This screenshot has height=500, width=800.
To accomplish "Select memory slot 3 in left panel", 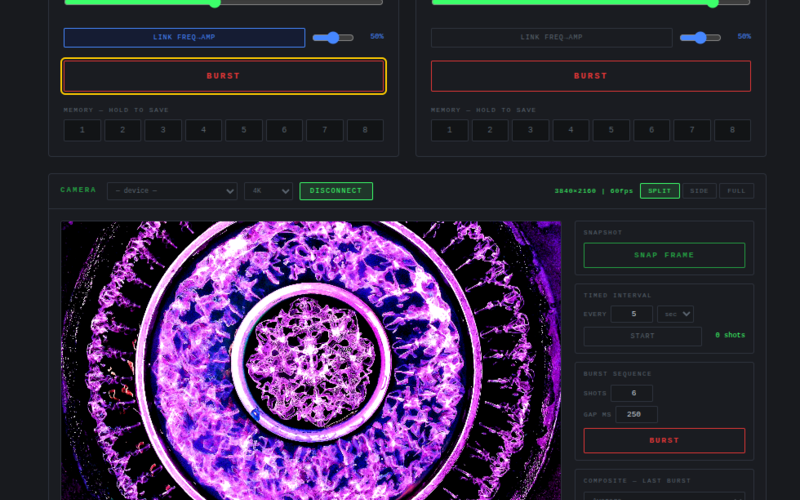I will 163,130.
